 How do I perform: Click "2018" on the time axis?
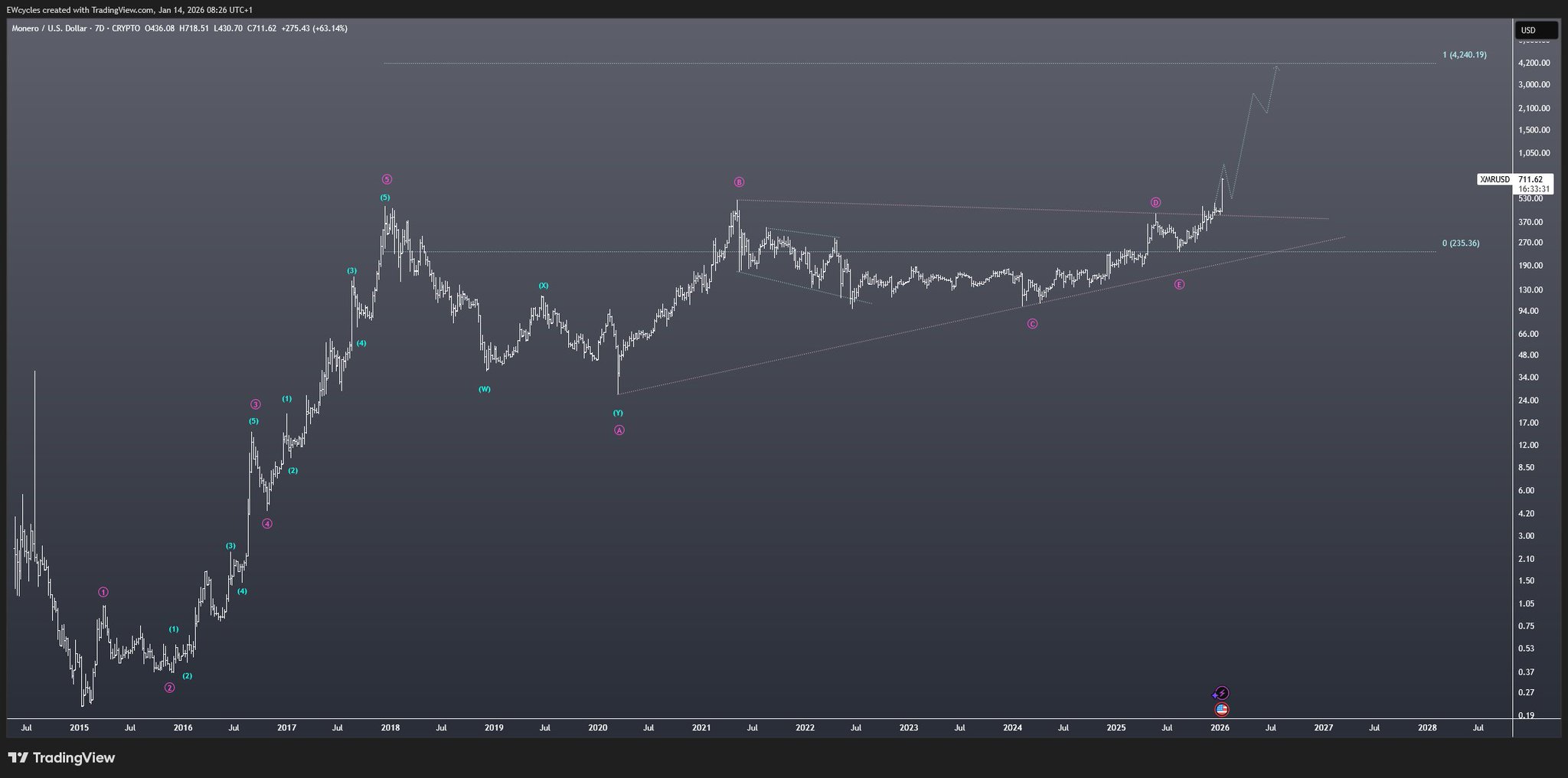[390, 728]
